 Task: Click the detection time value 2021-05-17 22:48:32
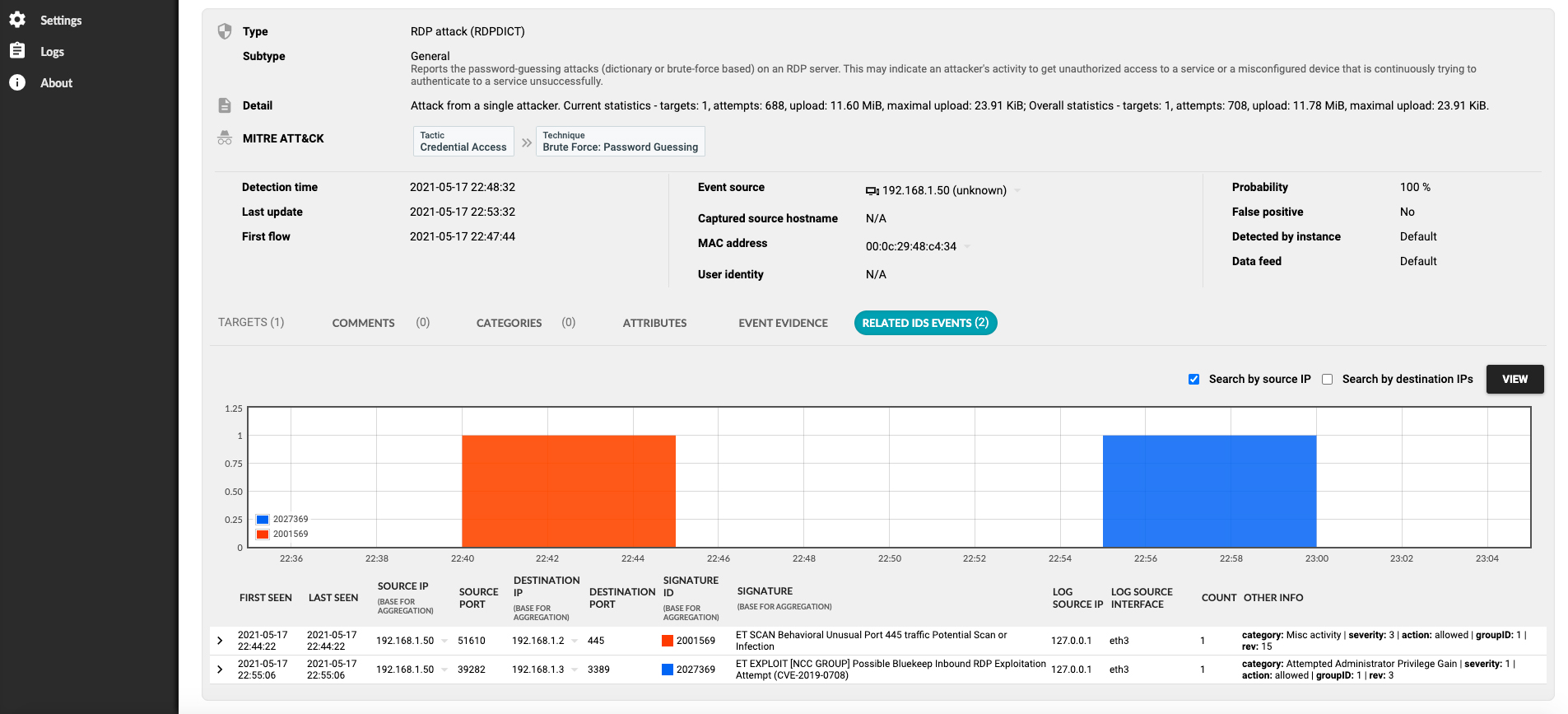tap(463, 187)
